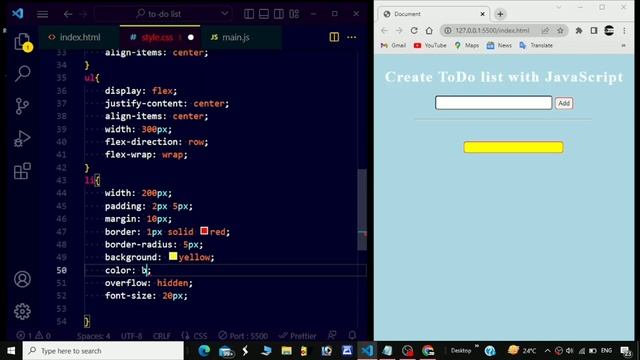Open Chrome profile avatar
This screenshot has width=640, height=360.
tap(609, 31)
